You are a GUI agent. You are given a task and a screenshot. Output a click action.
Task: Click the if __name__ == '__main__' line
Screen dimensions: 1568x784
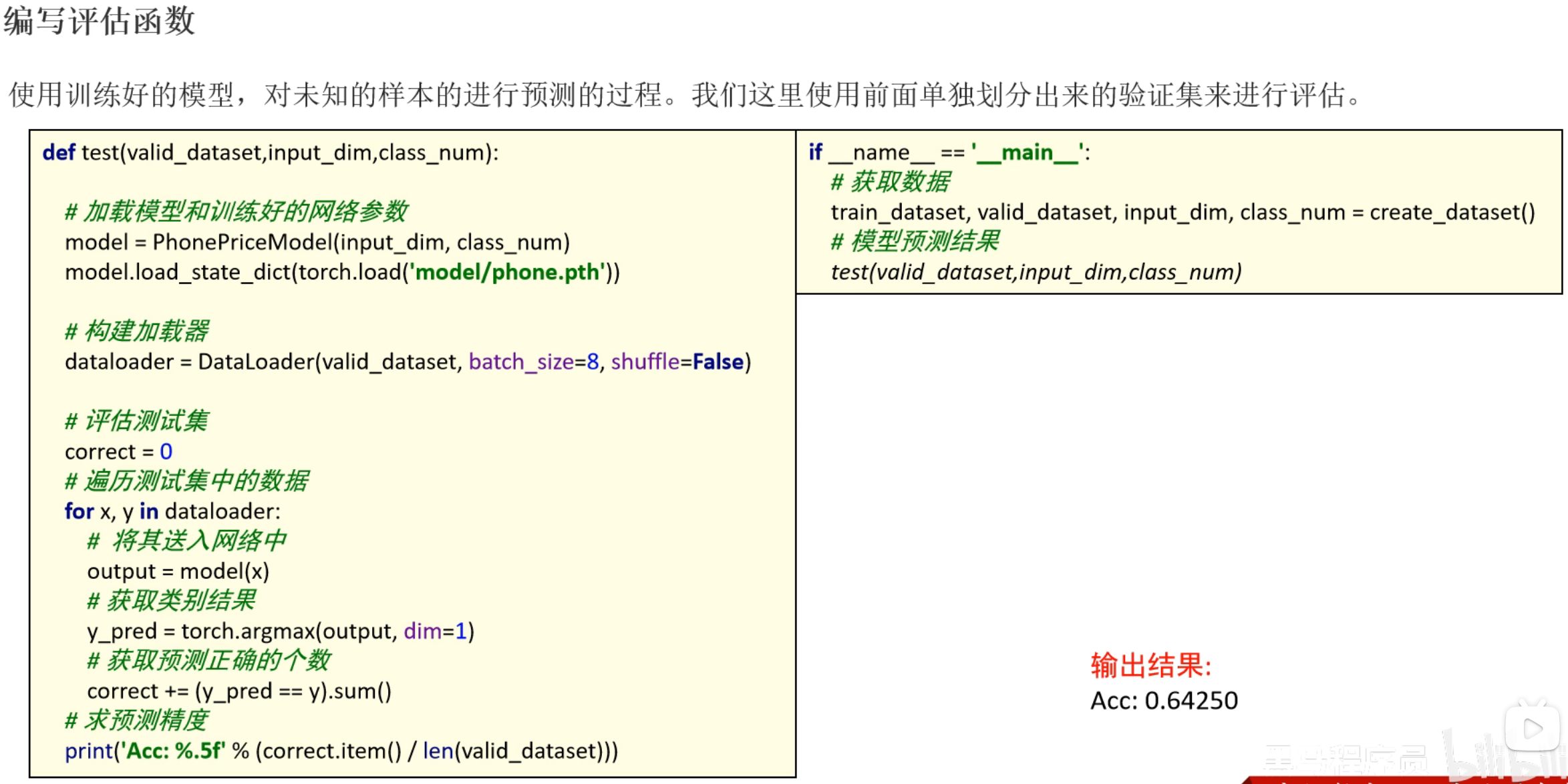949,152
